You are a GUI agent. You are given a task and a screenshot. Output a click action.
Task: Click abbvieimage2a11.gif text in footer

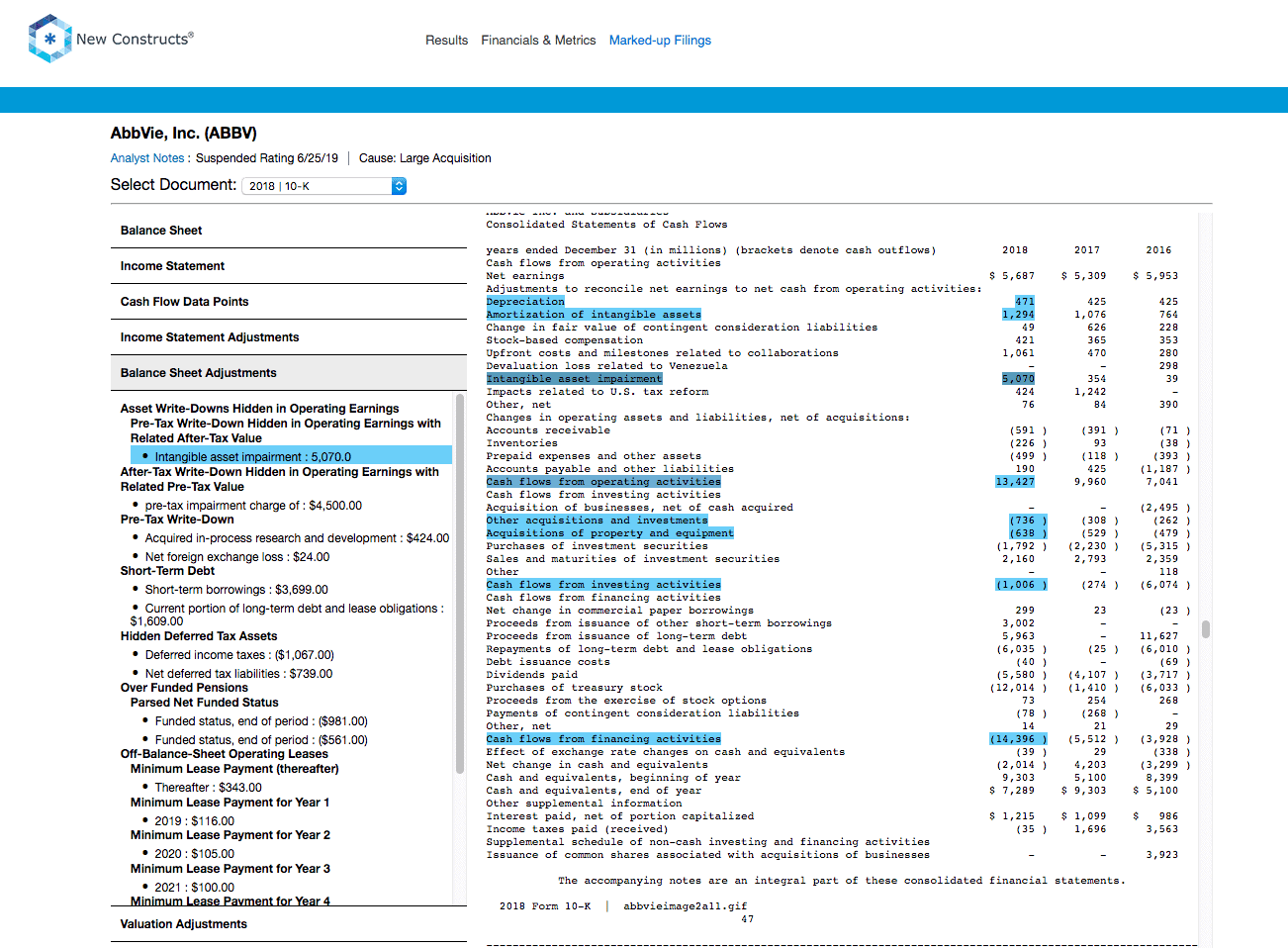click(x=686, y=906)
